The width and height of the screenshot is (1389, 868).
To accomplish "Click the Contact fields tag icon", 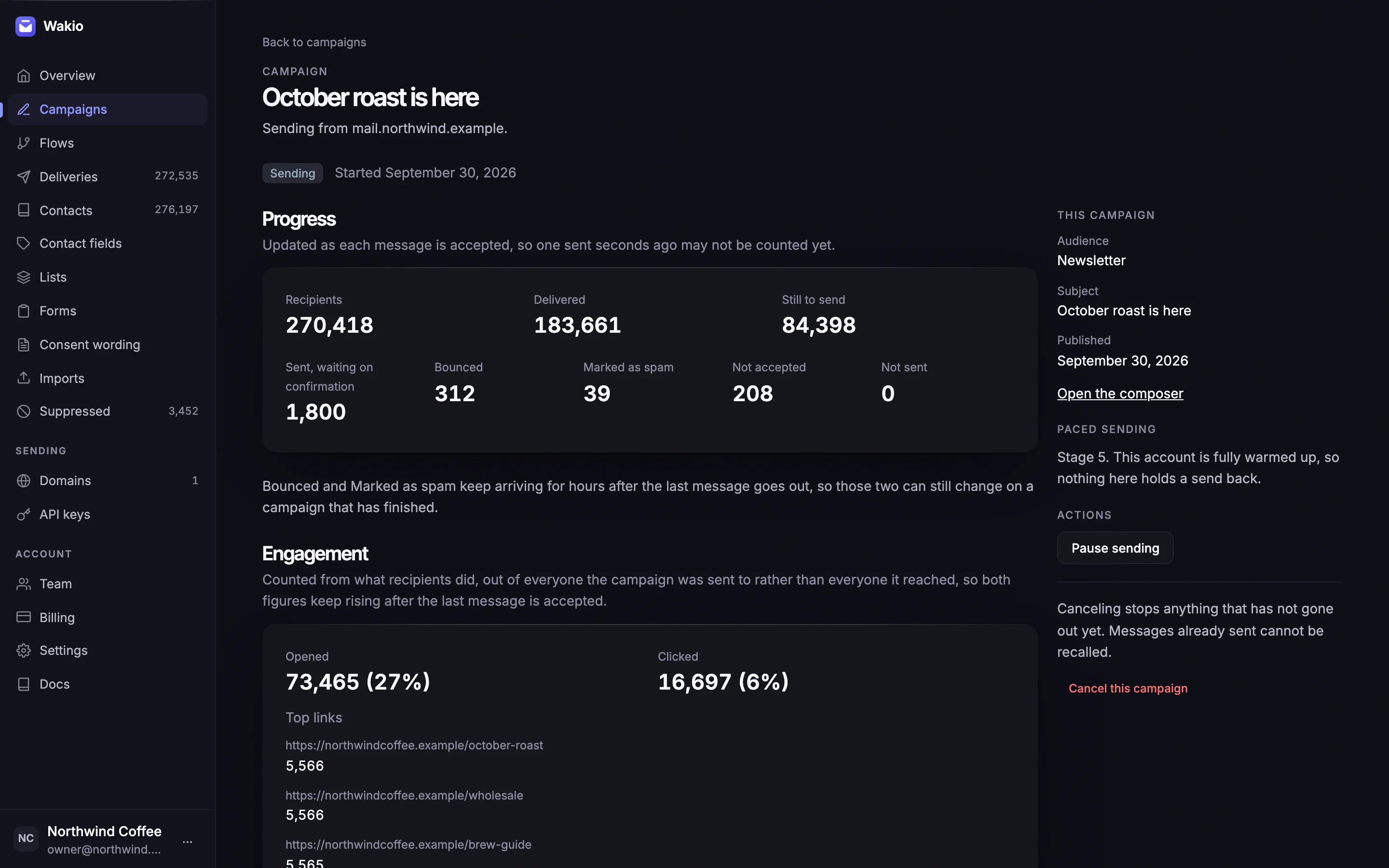I will point(24,244).
